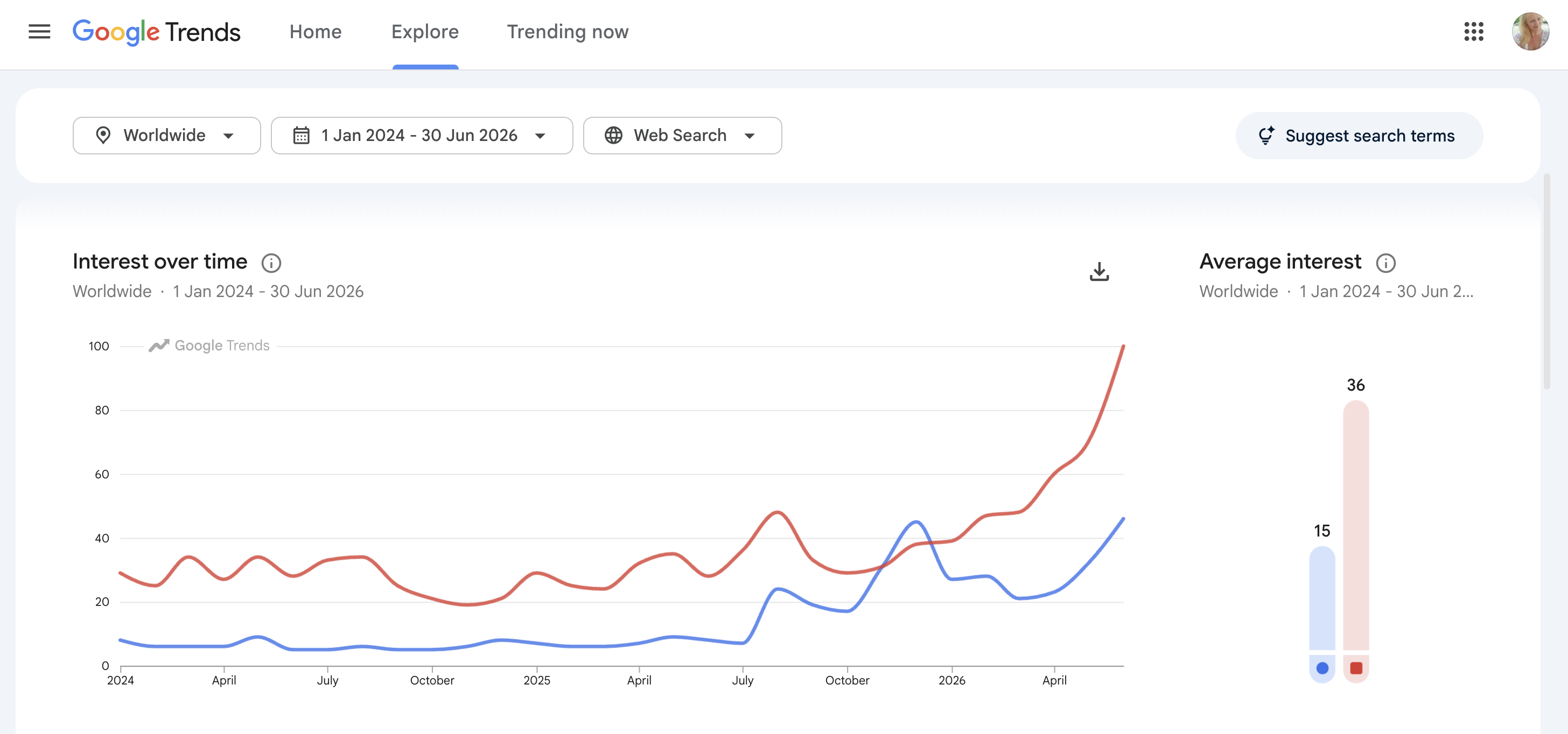
Task: Click the Google Trends logo
Action: tap(157, 32)
